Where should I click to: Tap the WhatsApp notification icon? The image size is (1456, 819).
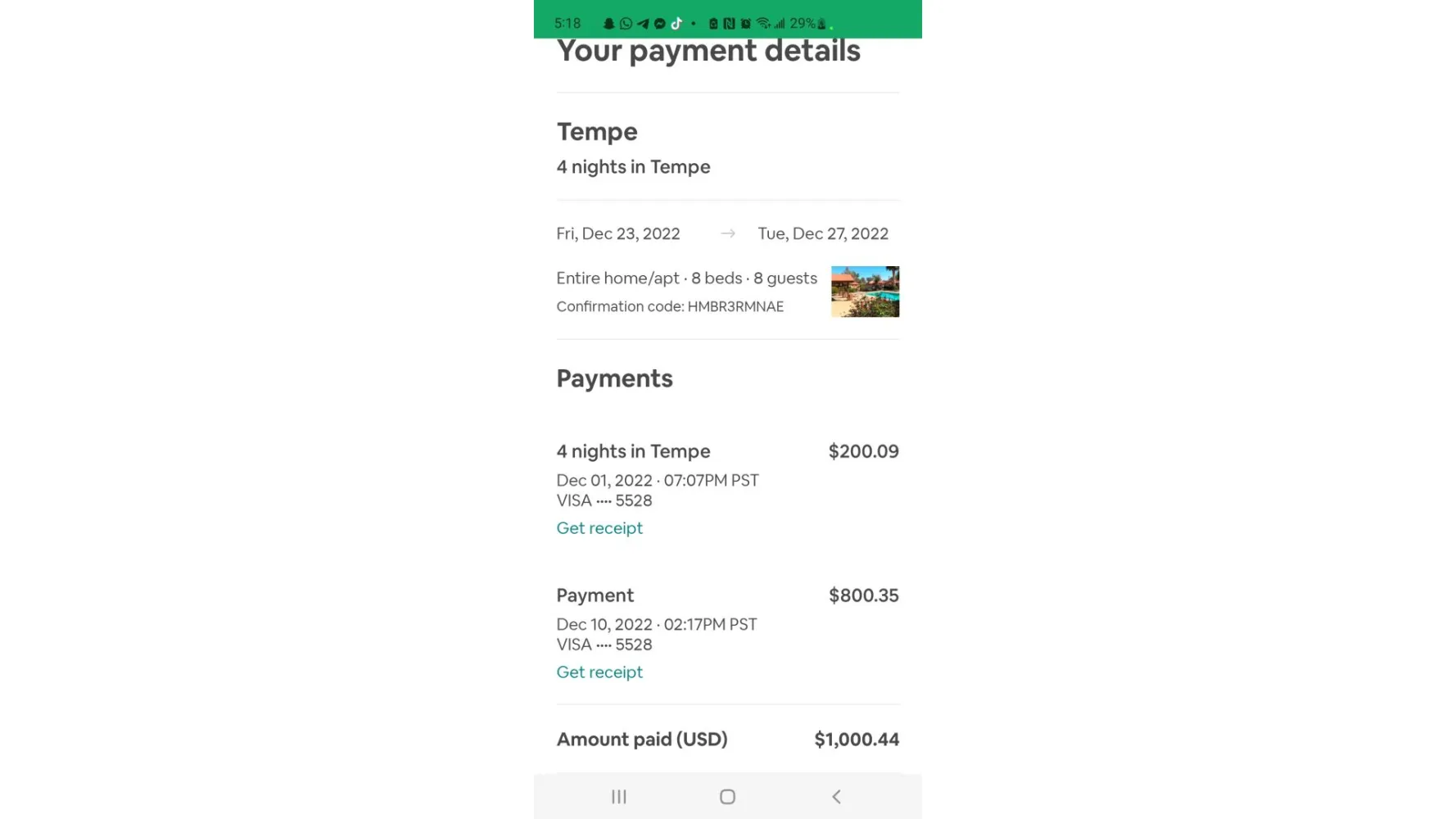pos(626,24)
